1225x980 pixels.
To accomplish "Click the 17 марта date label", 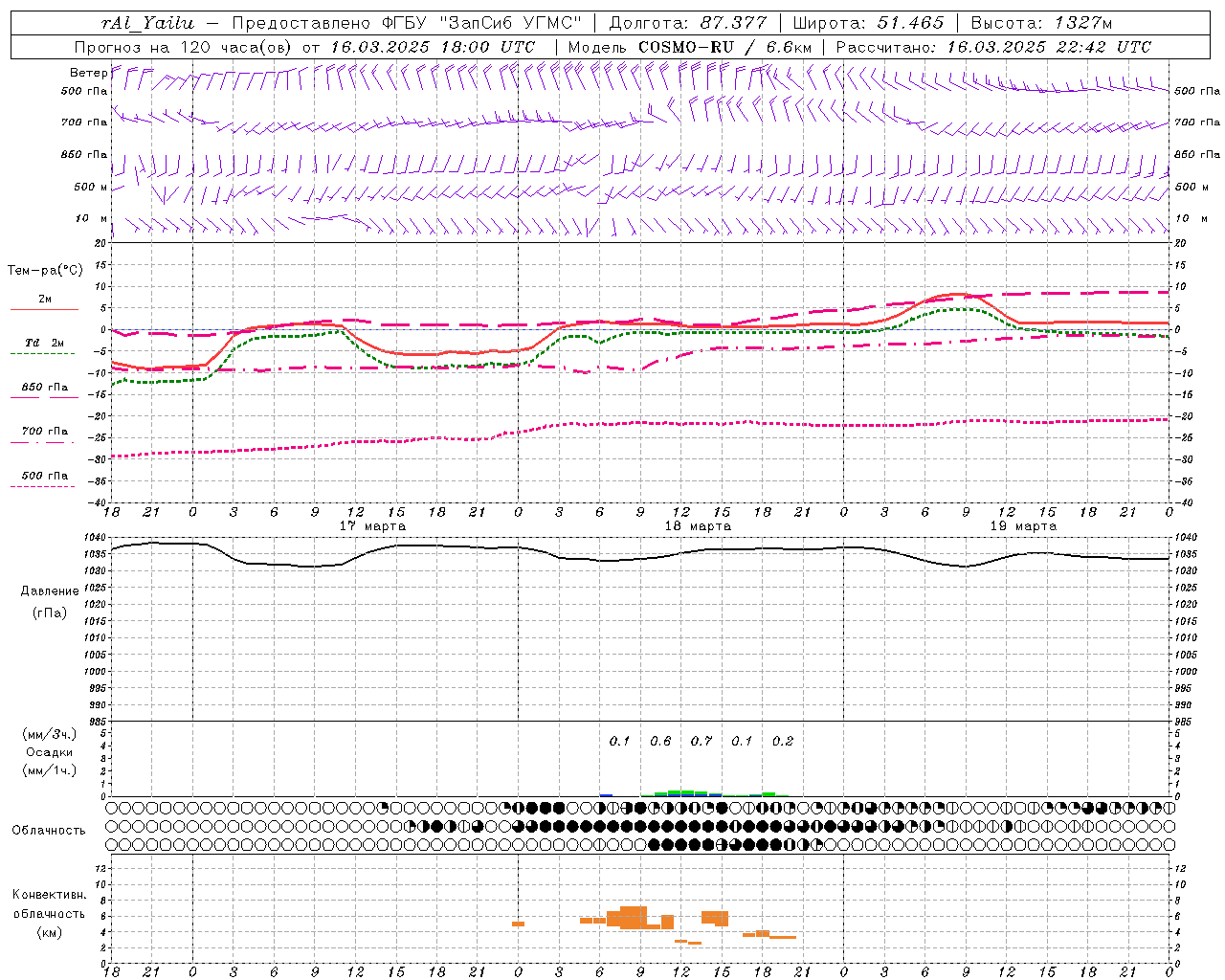I will (373, 525).
